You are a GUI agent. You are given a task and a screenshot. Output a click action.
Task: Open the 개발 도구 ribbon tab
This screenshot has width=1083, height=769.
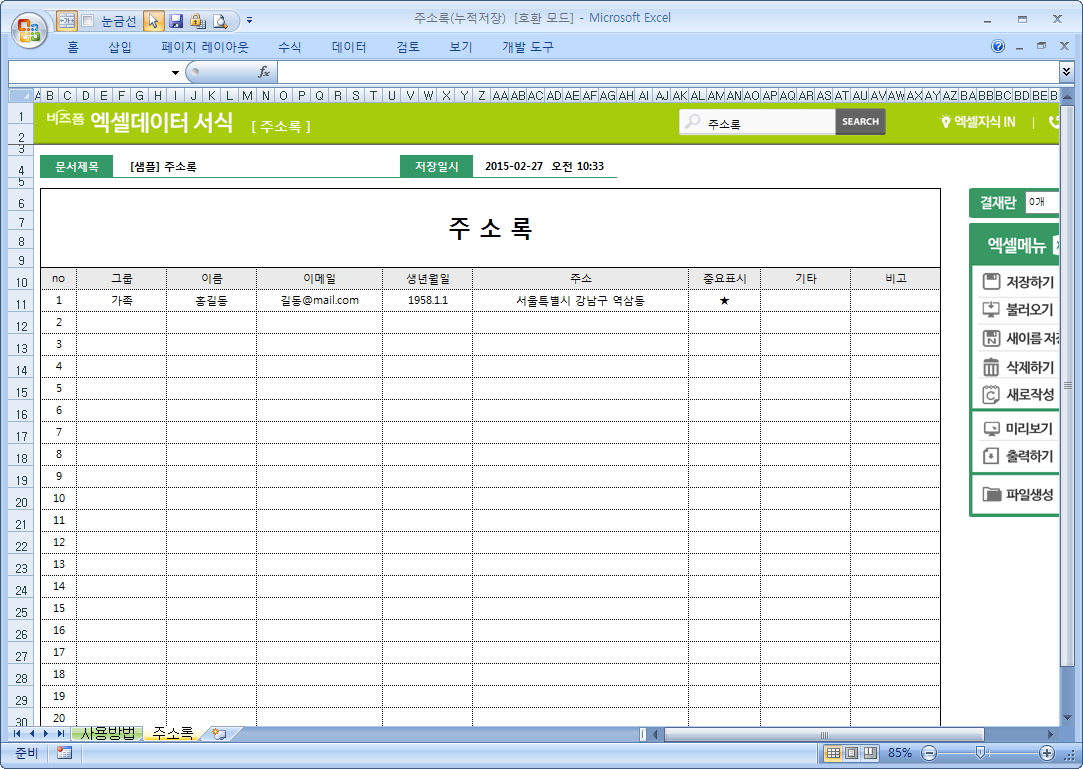528,47
